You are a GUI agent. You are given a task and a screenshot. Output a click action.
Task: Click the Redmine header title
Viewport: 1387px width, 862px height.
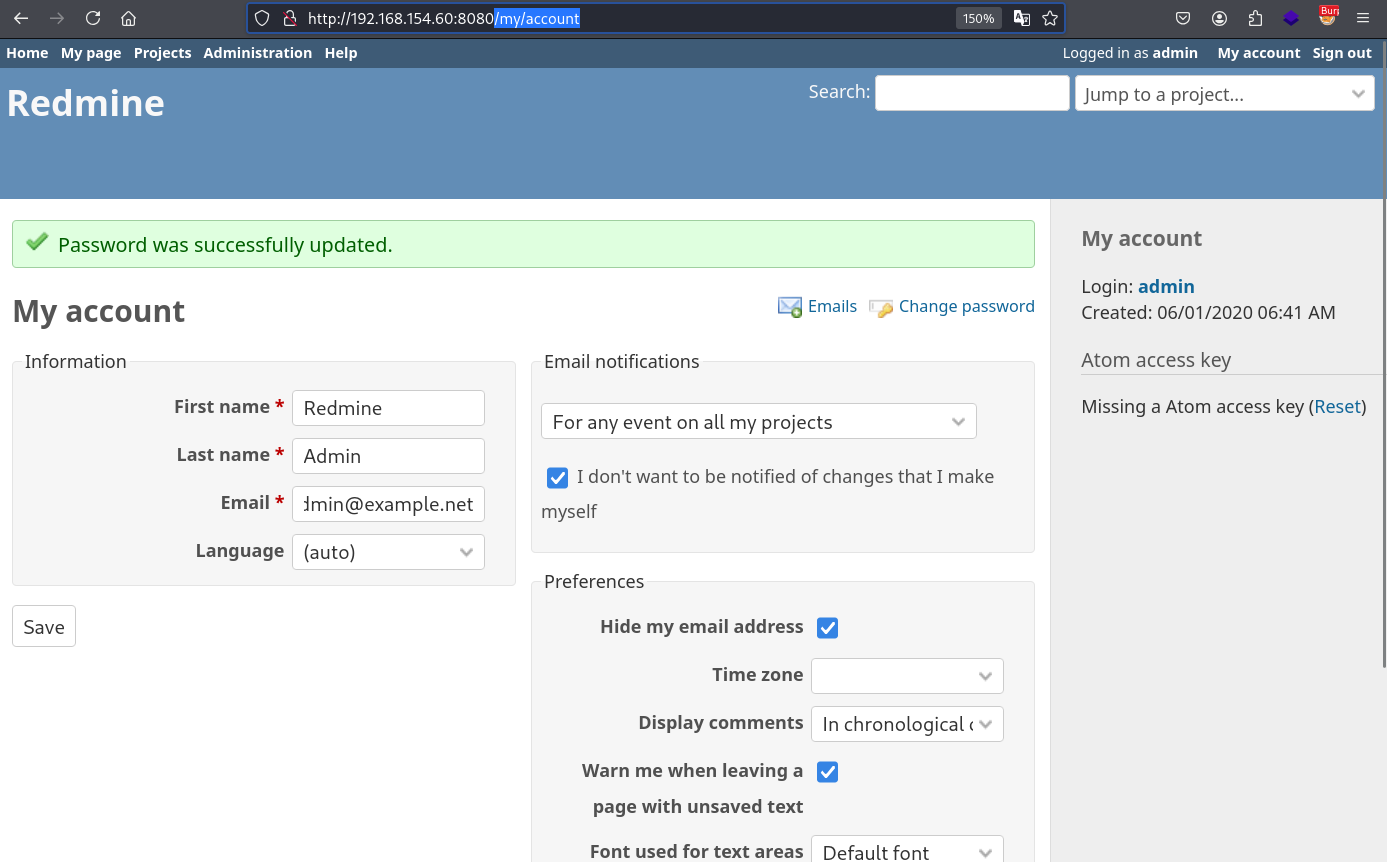86,103
